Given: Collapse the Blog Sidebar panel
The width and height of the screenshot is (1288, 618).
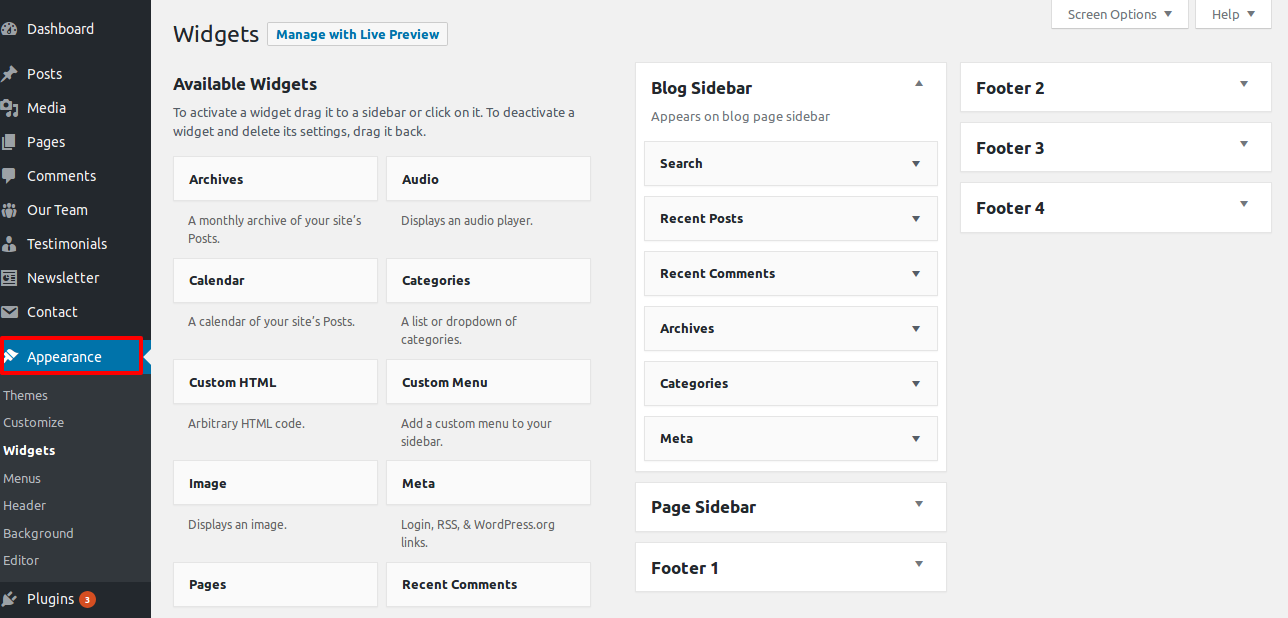Looking at the screenshot, I should pos(919,84).
